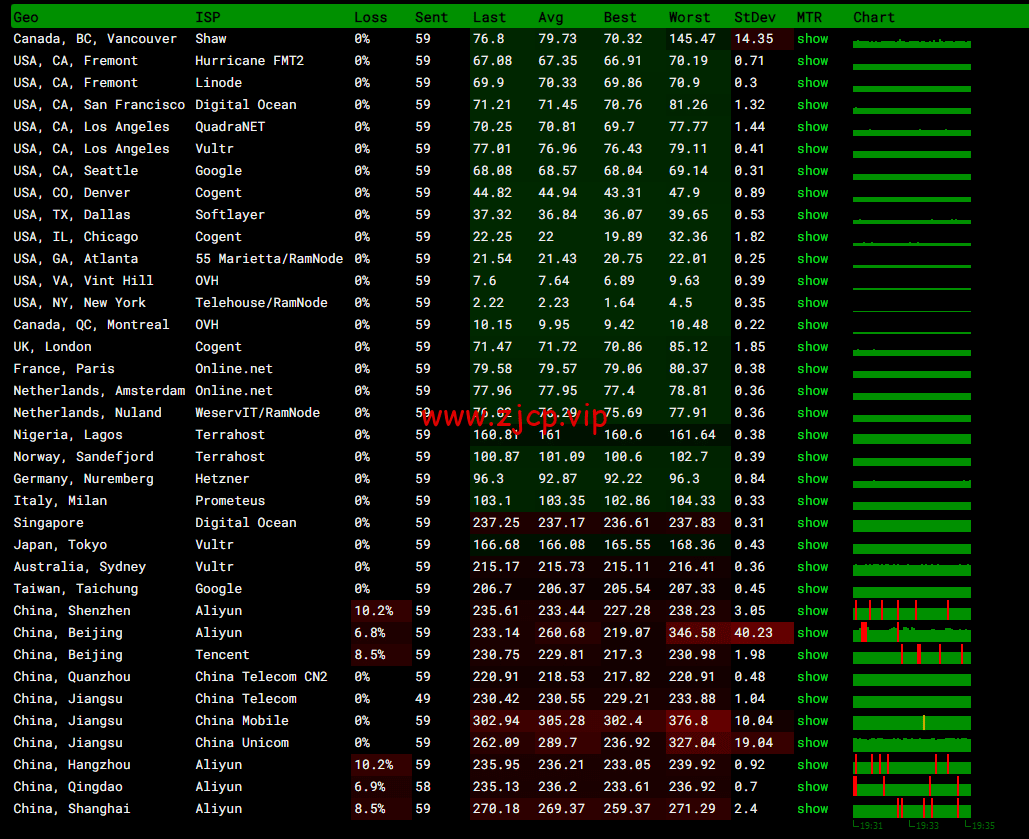This screenshot has height=839, width=1029.
Task: Open the latency chart for Aliyun Shenzhen
Action: point(912,611)
